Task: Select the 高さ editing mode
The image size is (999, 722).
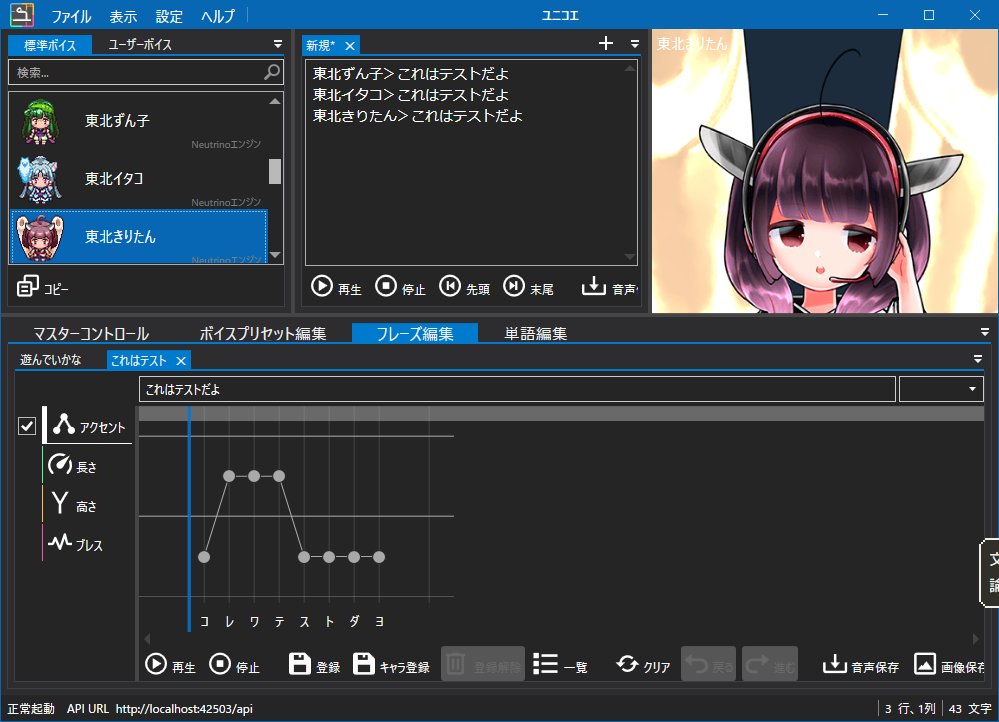Action: (72, 504)
